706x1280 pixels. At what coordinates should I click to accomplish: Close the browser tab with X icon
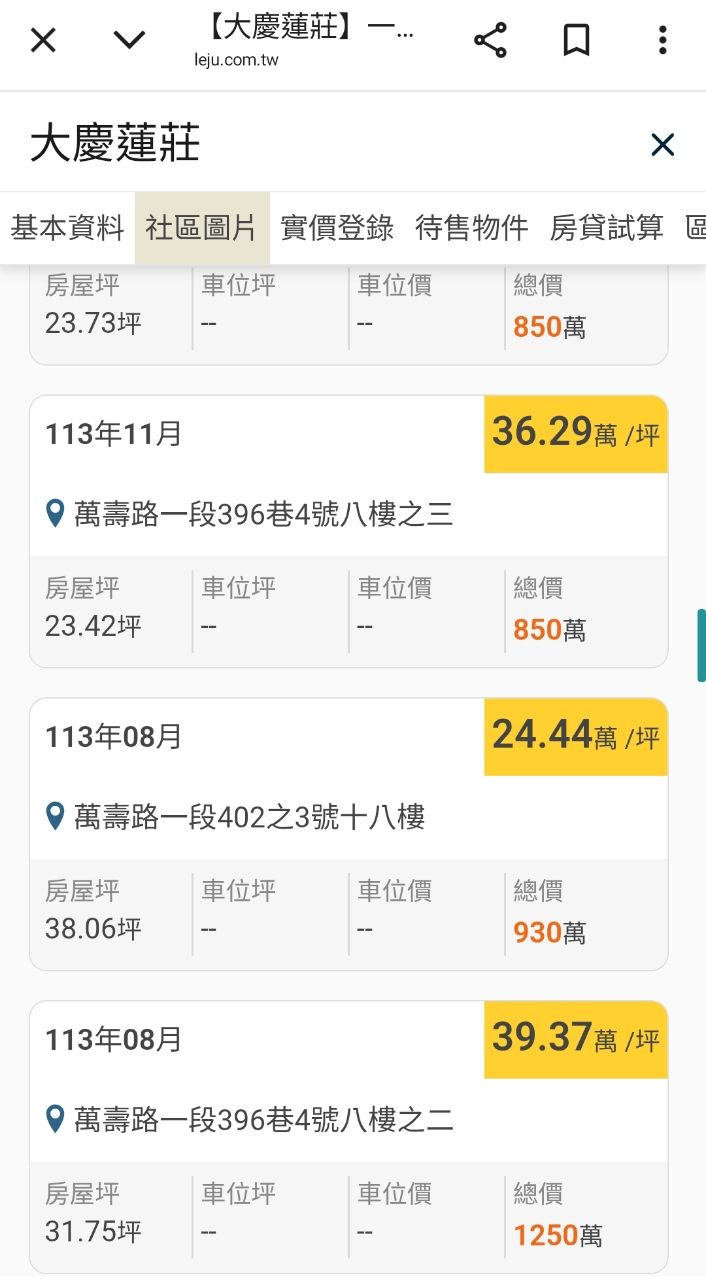(x=43, y=40)
